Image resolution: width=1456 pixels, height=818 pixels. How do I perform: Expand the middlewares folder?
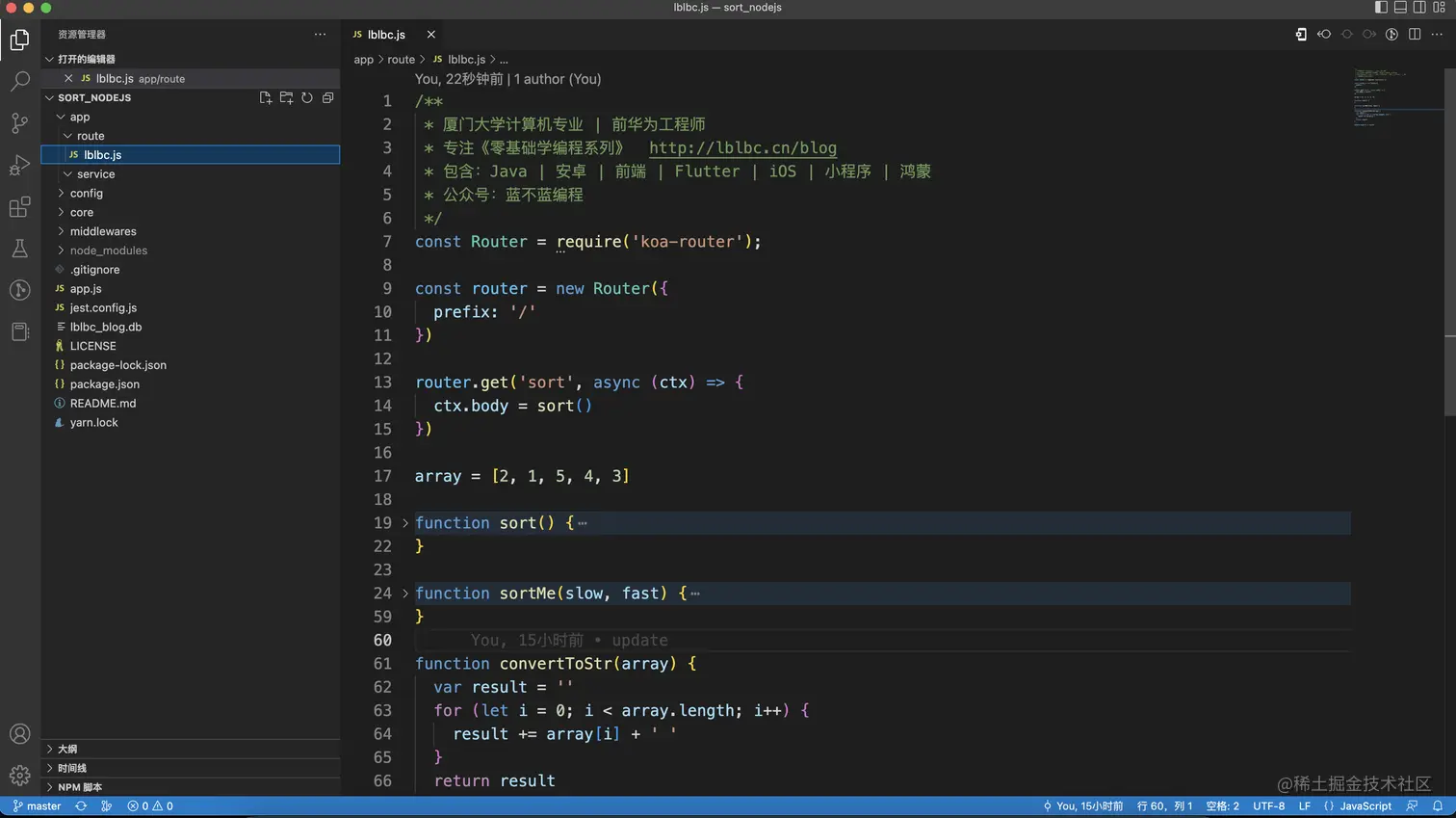pyautogui.click(x=191, y=231)
